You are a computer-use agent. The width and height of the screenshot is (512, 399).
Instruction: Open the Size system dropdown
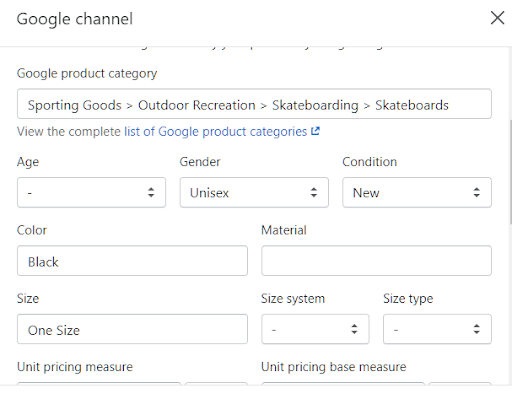(315, 329)
